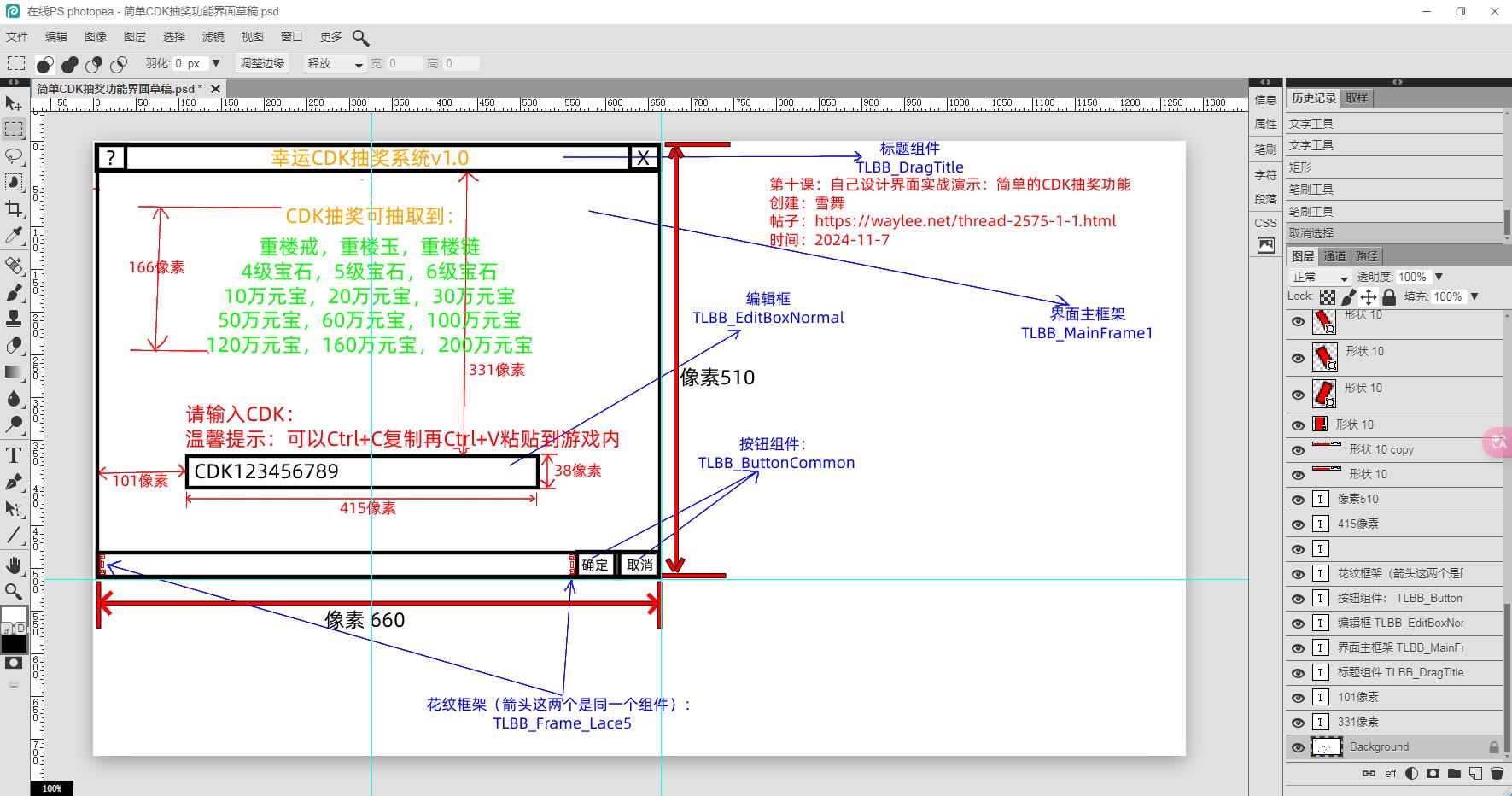Select the Eyedropper tool

pos(14,236)
